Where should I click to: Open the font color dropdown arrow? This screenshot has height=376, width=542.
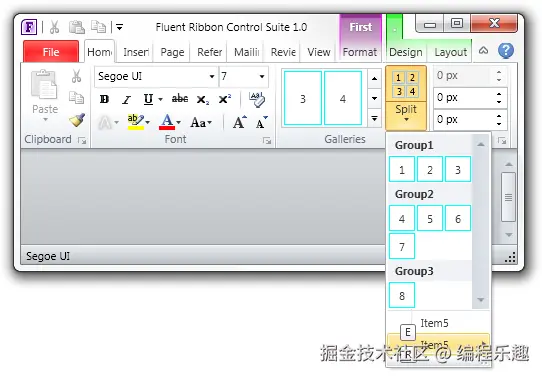(x=179, y=123)
